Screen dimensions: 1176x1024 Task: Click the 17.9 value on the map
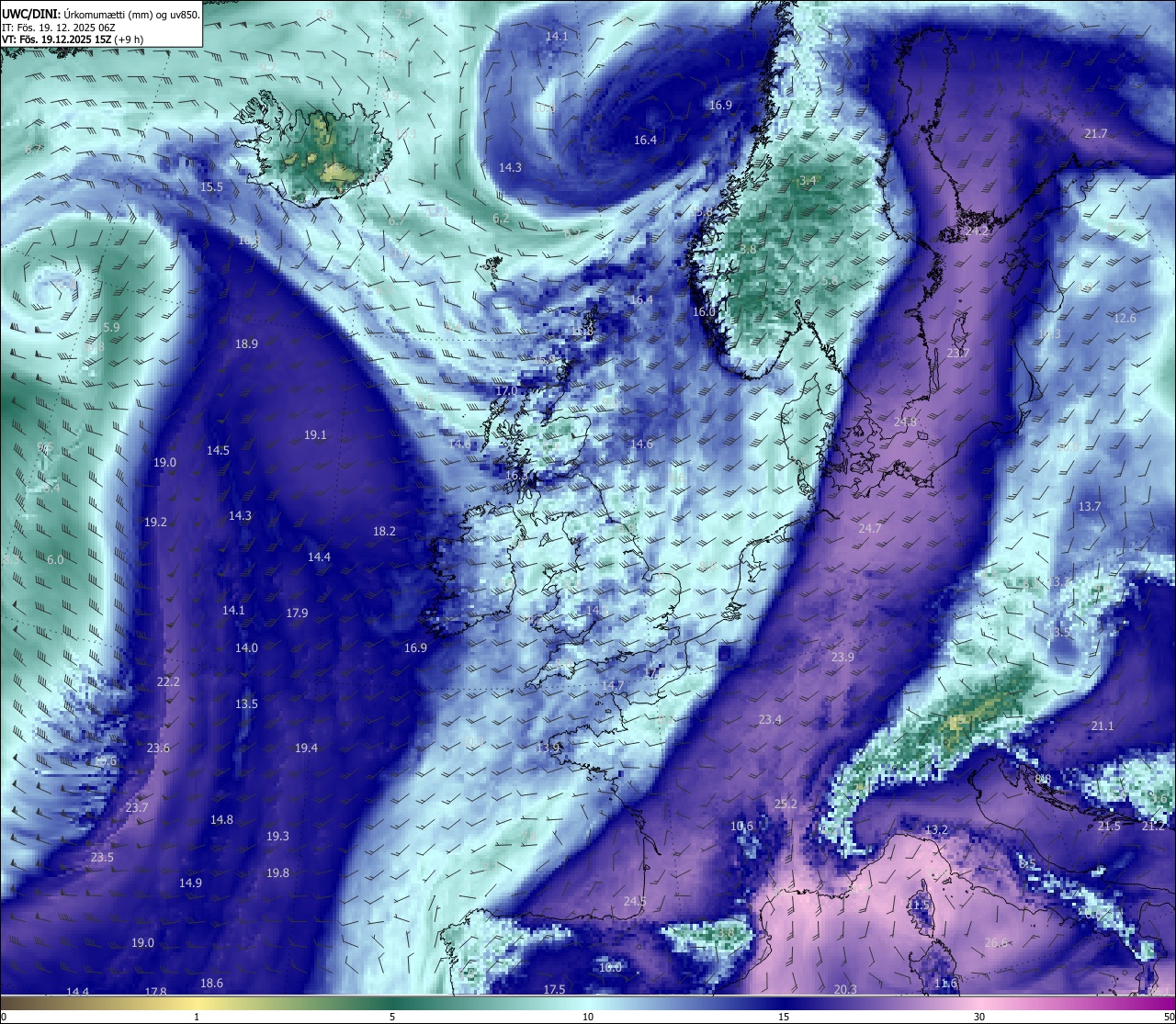297,613
